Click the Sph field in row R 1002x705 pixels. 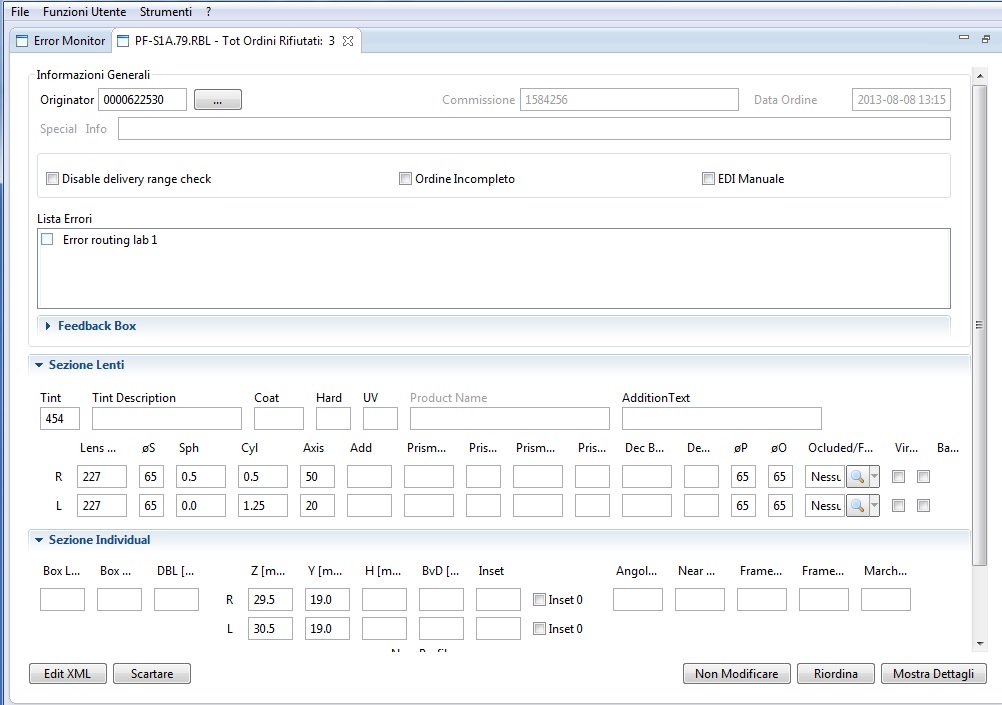click(201, 477)
